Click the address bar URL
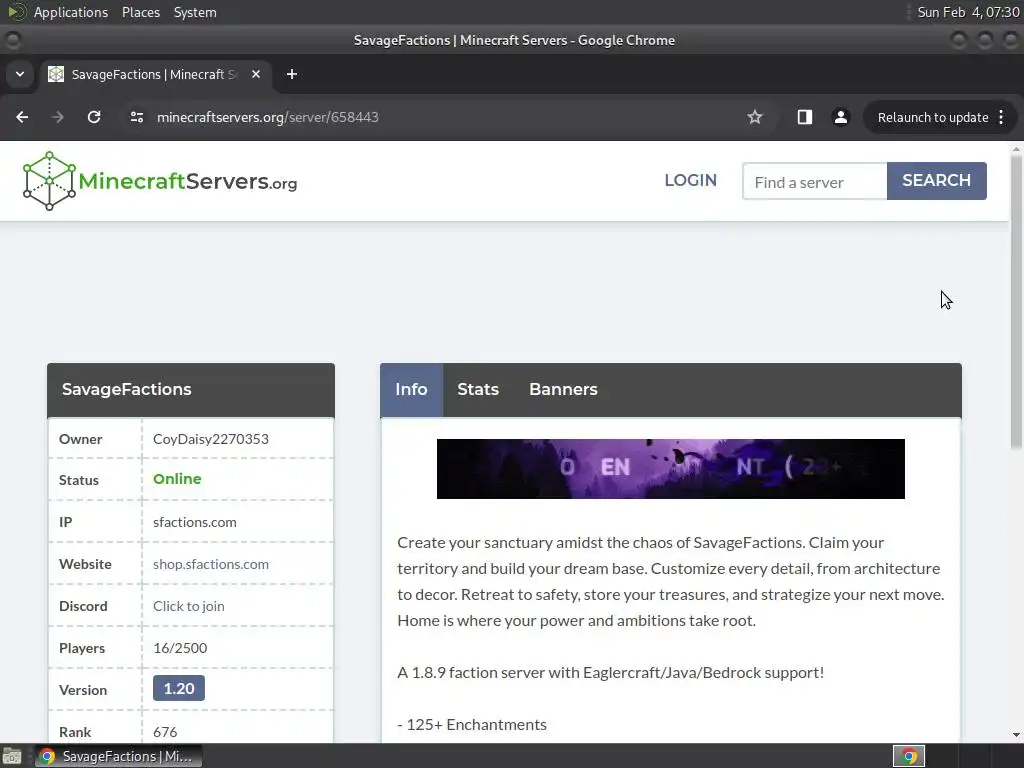 tap(268, 117)
